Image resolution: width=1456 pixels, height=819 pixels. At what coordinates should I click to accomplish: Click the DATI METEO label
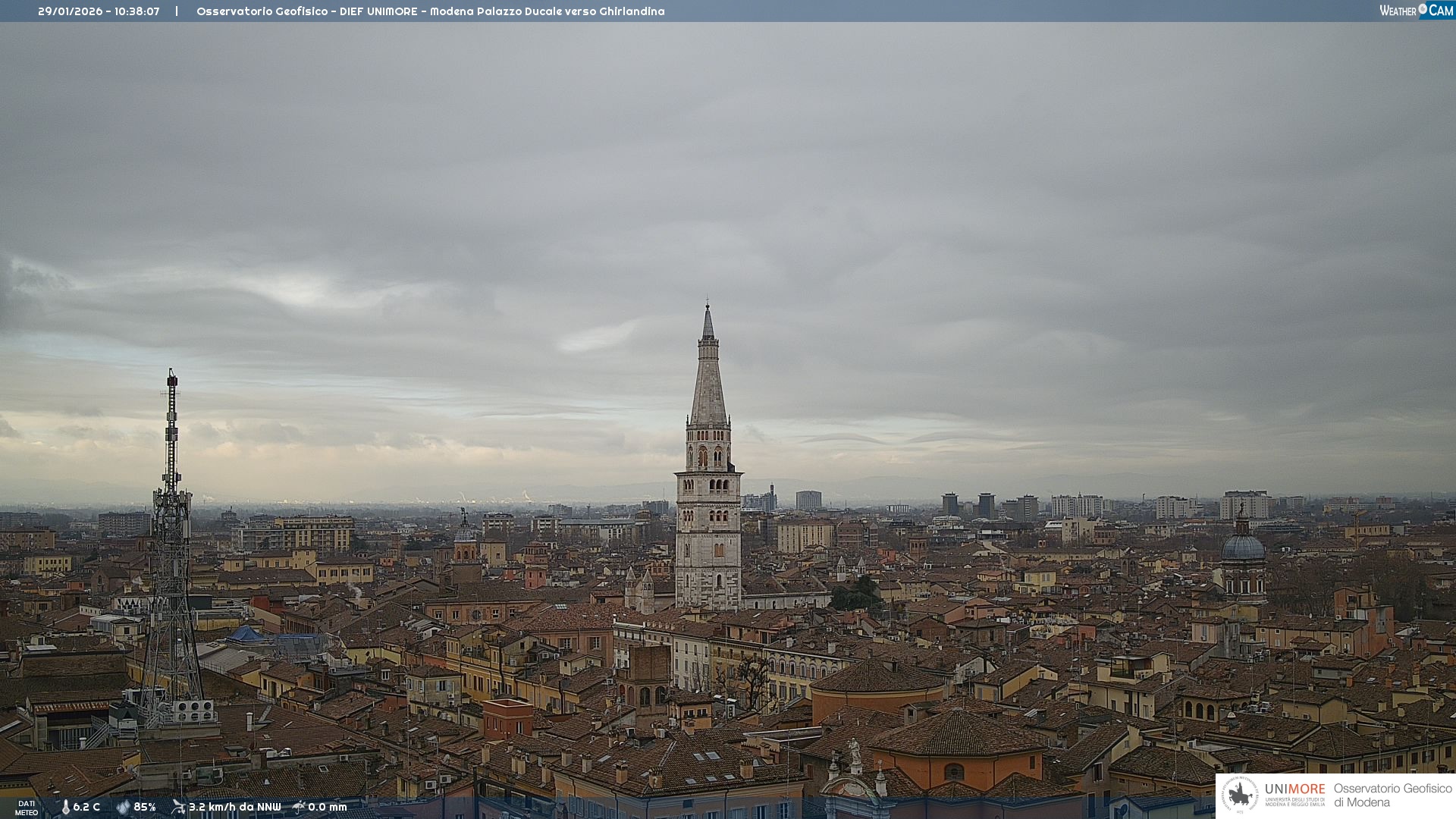pos(27,808)
